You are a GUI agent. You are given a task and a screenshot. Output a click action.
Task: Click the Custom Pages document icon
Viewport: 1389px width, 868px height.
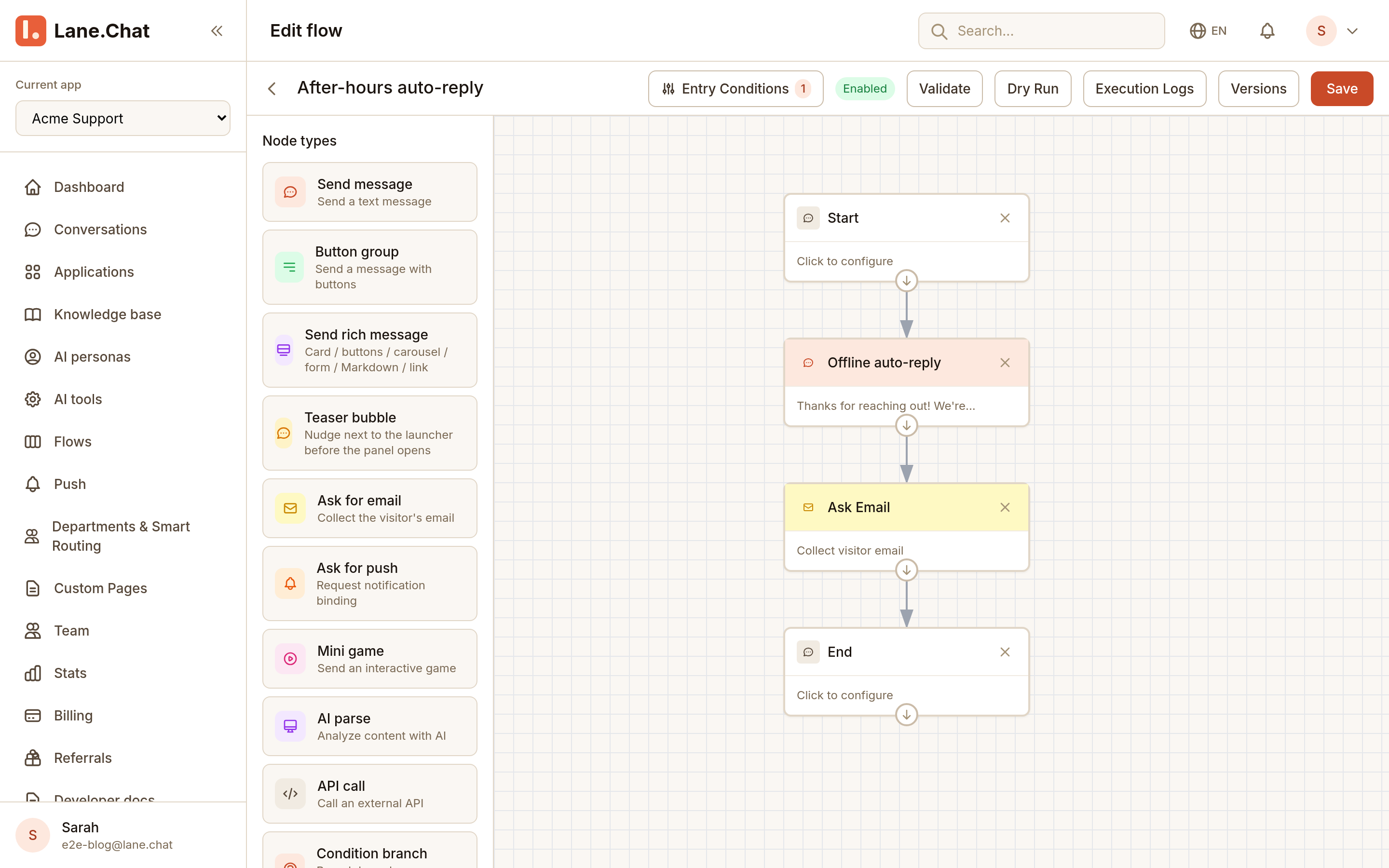point(33,588)
